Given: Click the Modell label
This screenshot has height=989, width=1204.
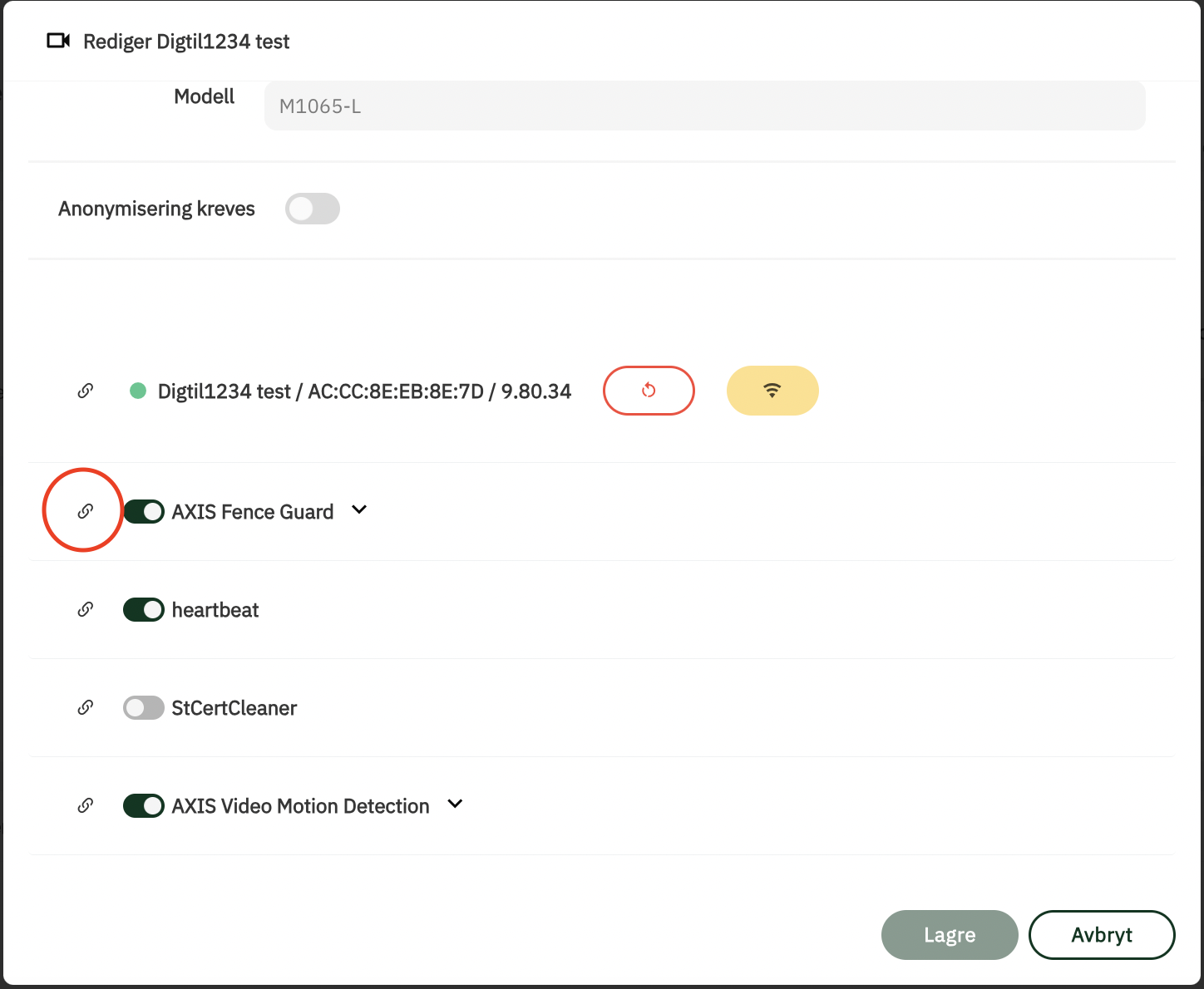Looking at the screenshot, I should [205, 96].
